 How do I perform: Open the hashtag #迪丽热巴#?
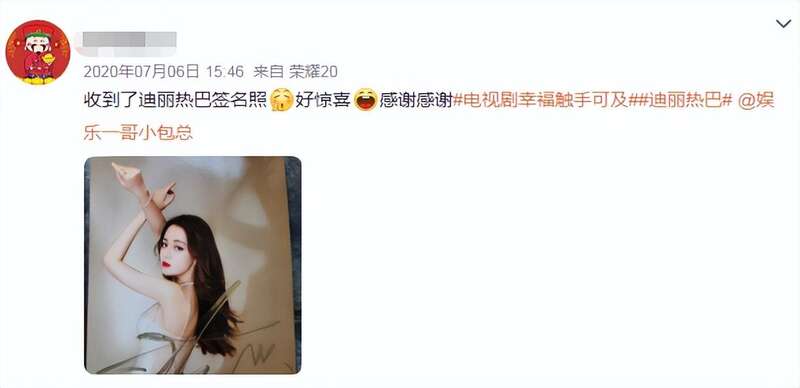coord(684,101)
